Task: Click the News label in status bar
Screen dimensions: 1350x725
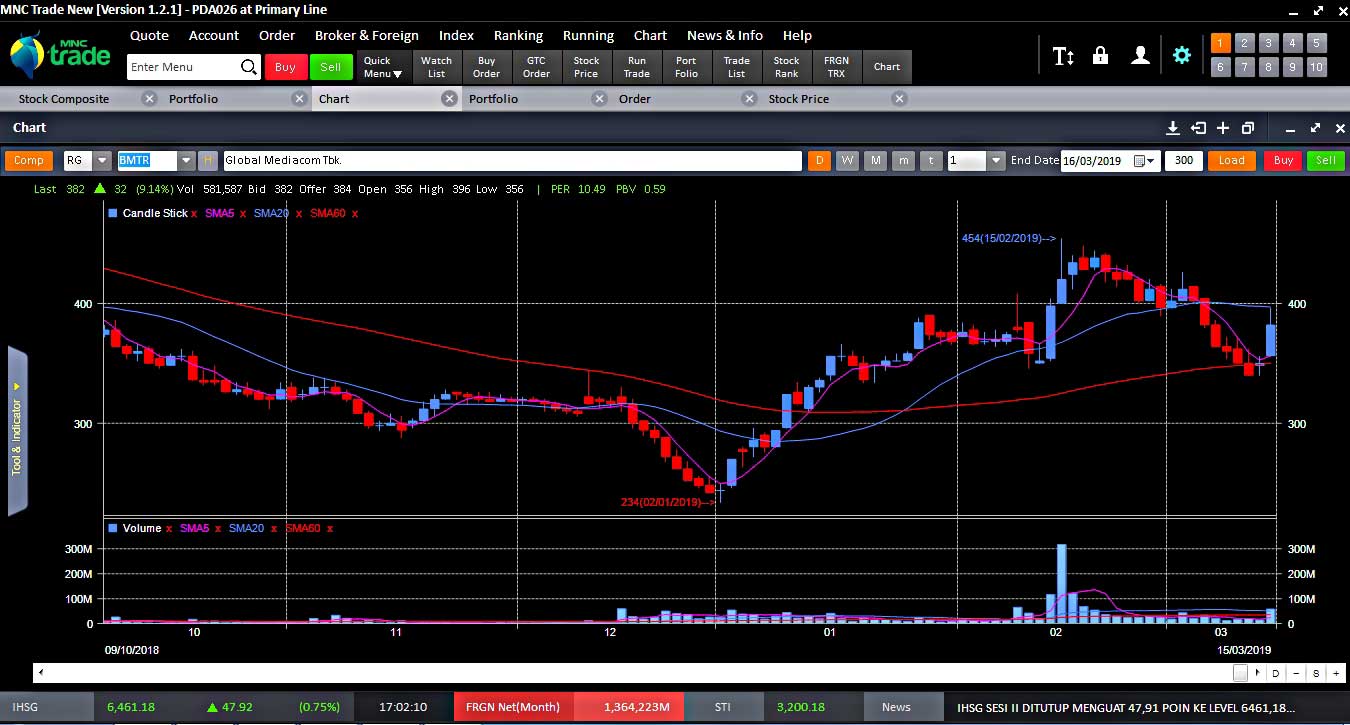Action: coord(896,707)
